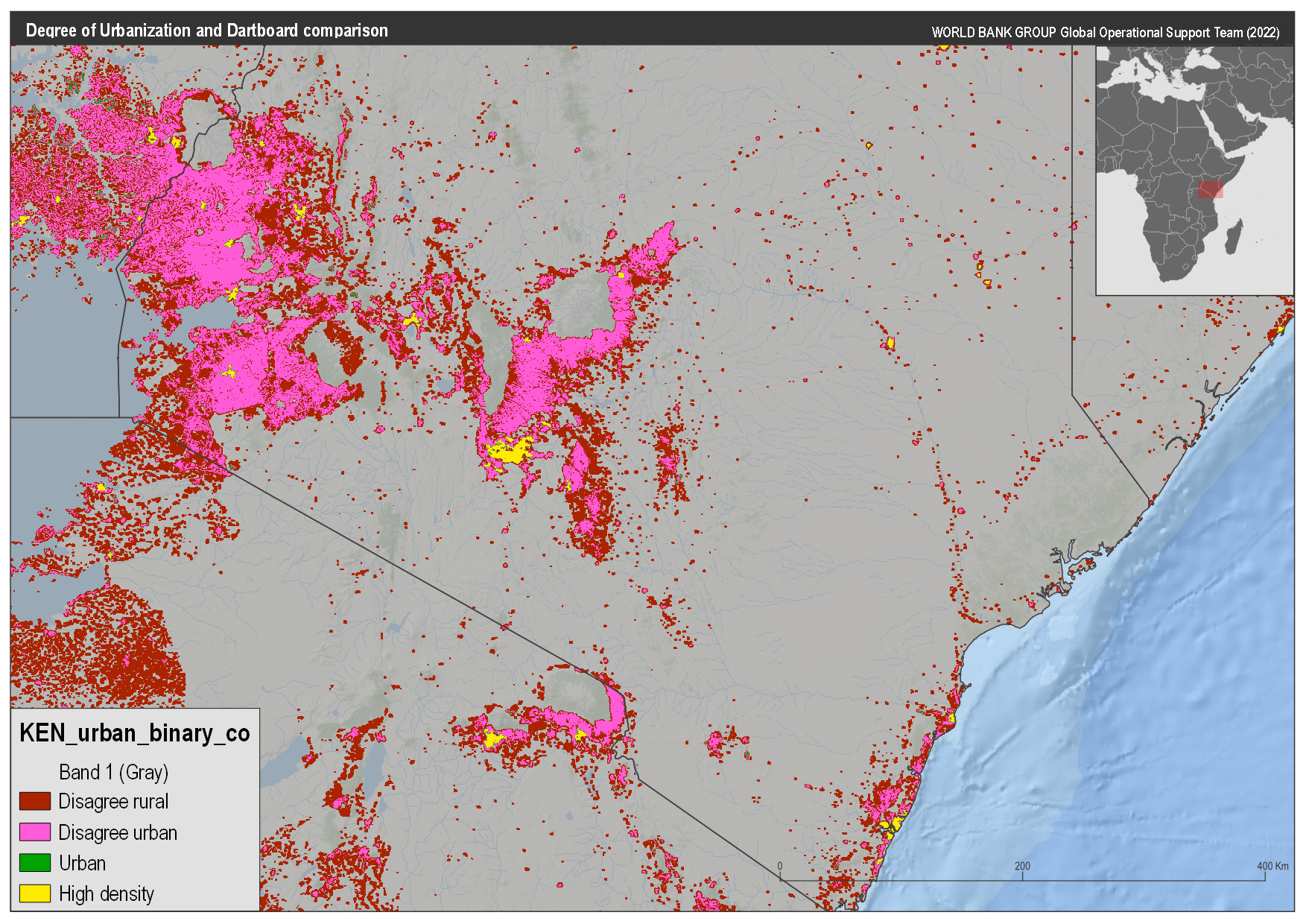Click the Band 1 (Gray) legend entry
1306x924 pixels.
tap(113, 773)
